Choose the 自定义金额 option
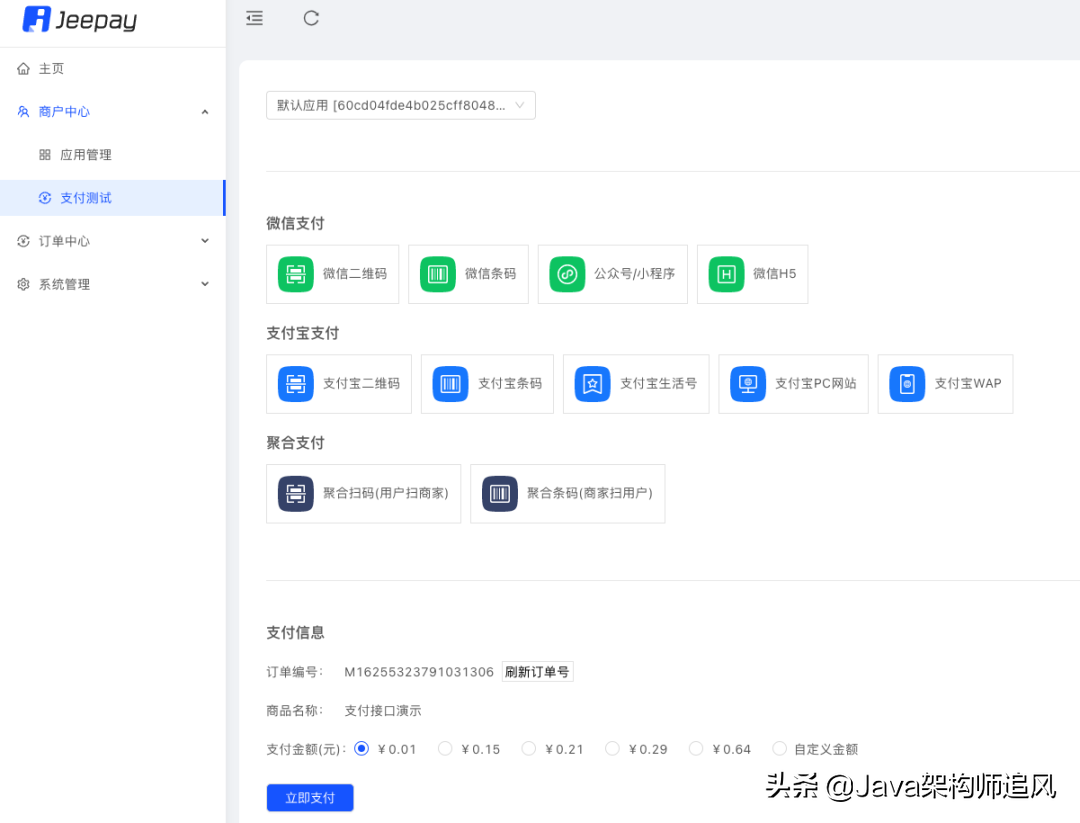This screenshot has height=823, width=1080. (x=779, y=748)
